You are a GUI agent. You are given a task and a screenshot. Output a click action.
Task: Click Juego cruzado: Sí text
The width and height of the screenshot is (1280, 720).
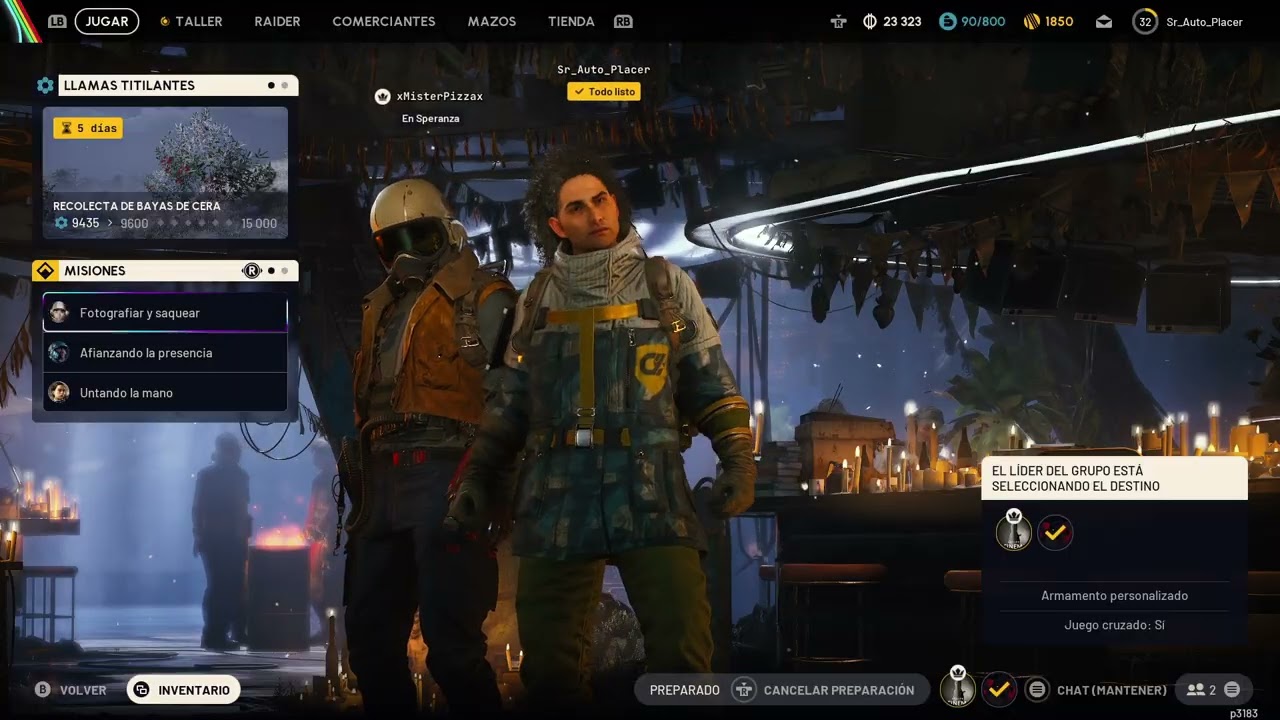(1115, 625)
